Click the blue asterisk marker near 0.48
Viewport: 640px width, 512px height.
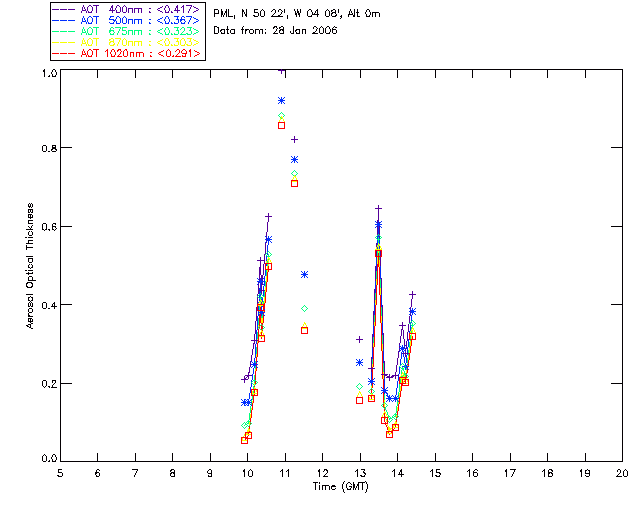coord(304,275)
